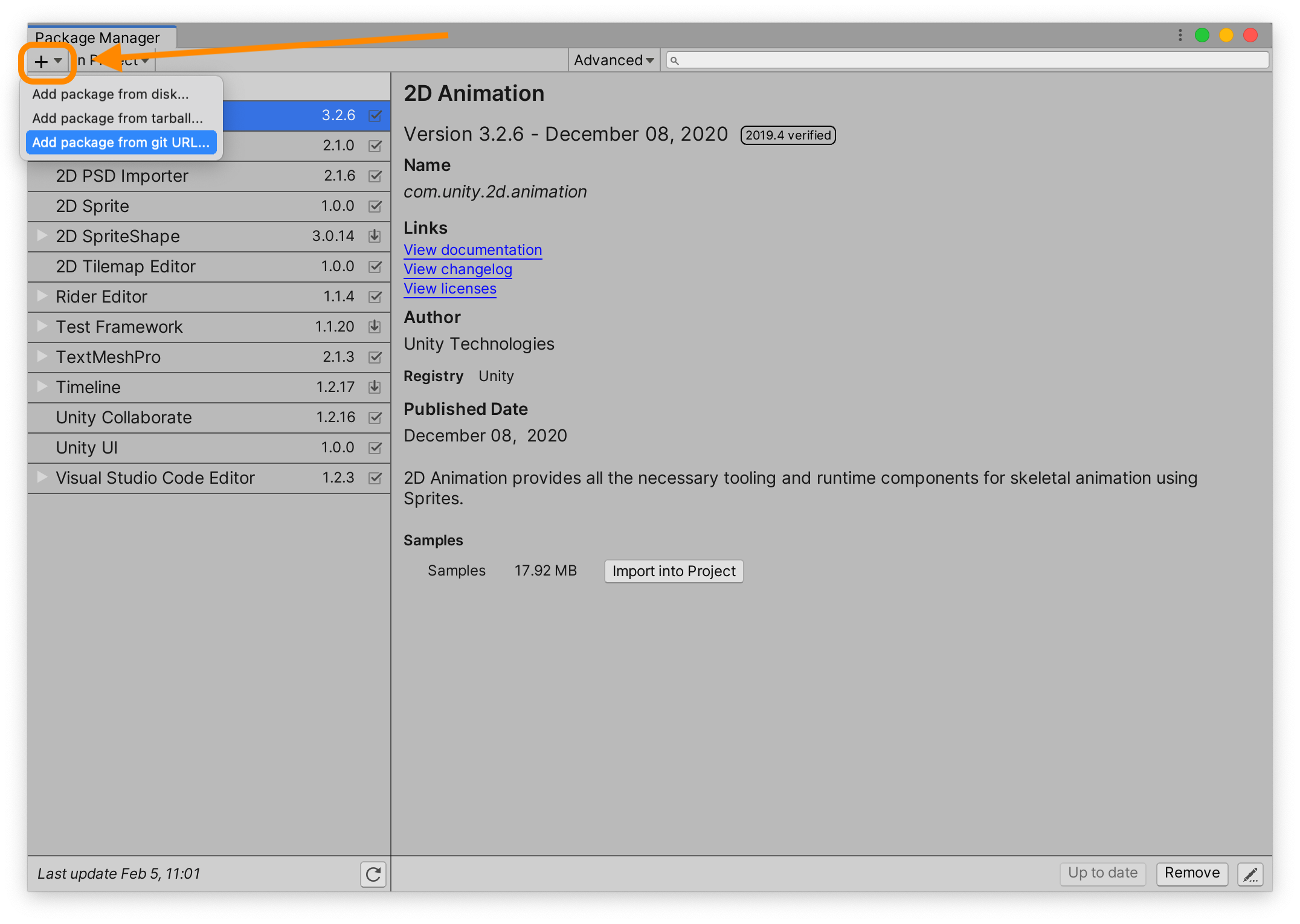Switch to the Package Manager tab

coord(97,37)
